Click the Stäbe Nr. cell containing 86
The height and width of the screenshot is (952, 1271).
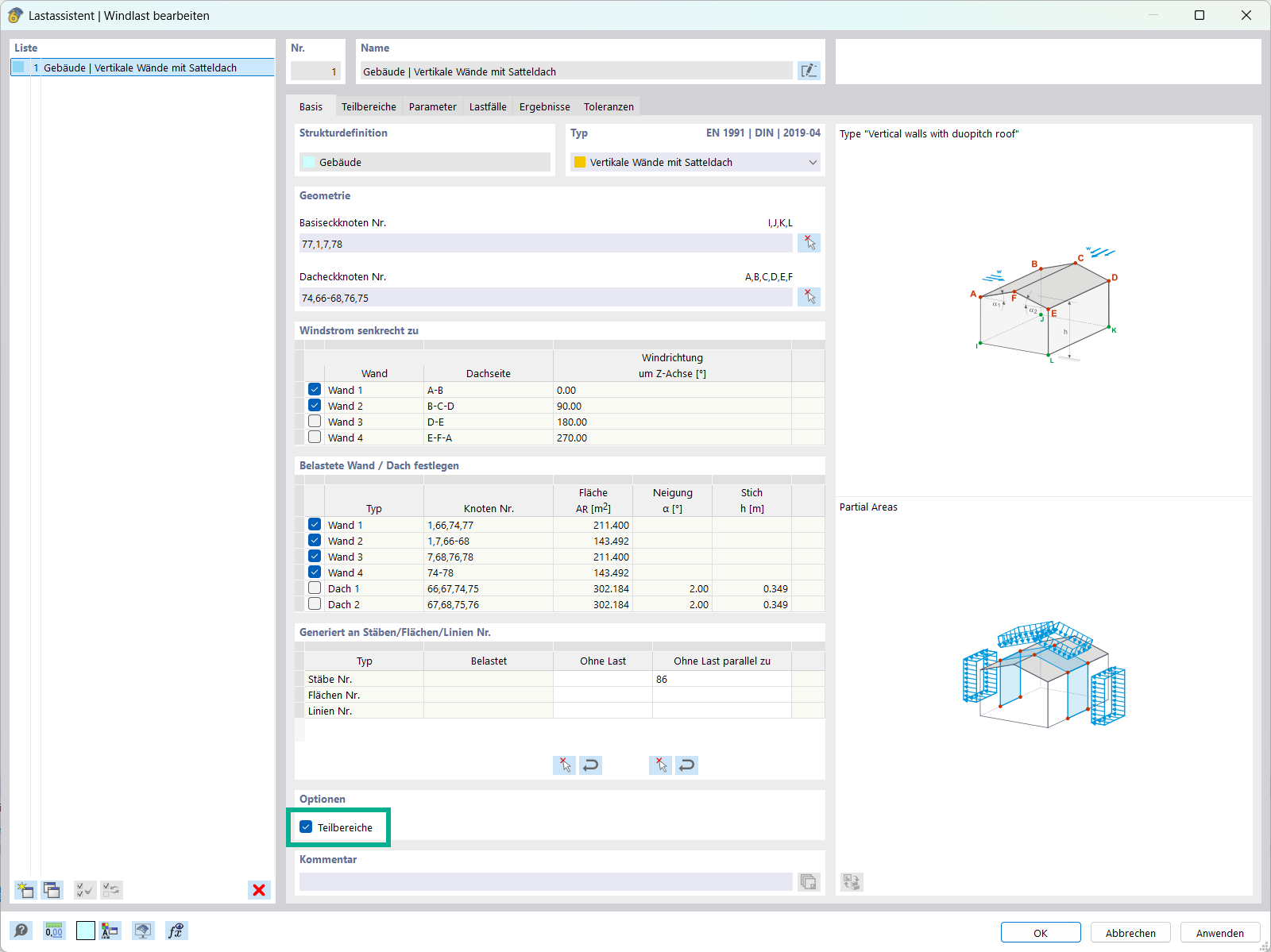[x=721, y=679]
